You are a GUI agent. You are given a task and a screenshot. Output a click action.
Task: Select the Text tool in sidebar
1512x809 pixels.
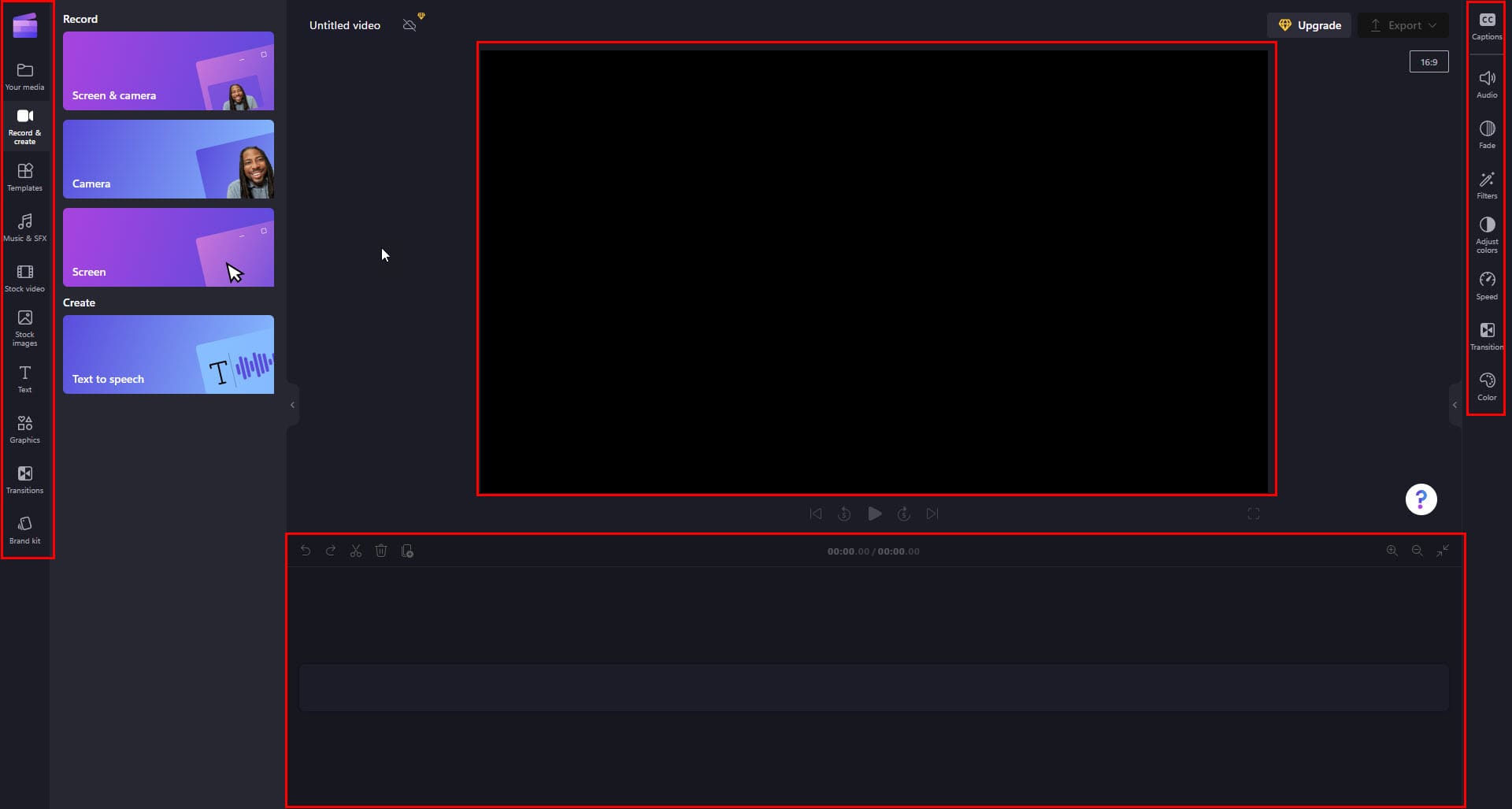click(x=25, y=379)
